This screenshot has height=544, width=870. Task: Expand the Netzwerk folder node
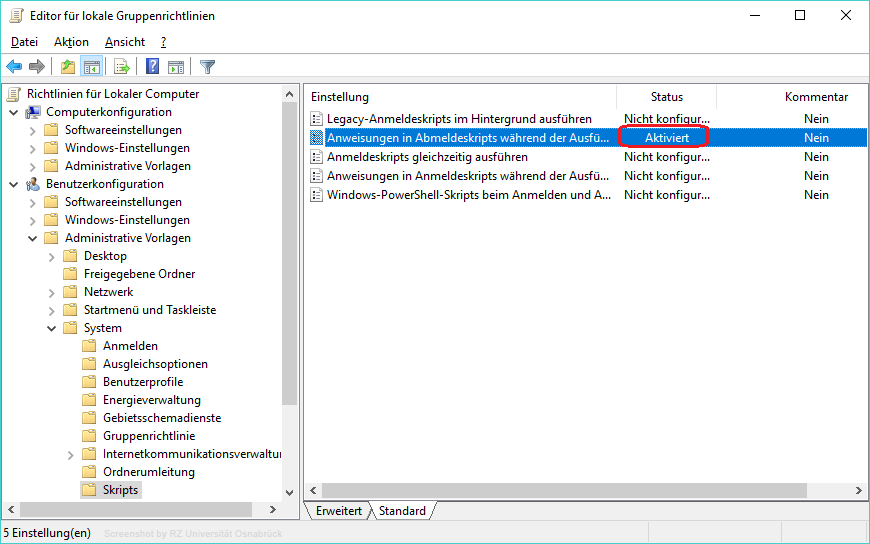52,292
